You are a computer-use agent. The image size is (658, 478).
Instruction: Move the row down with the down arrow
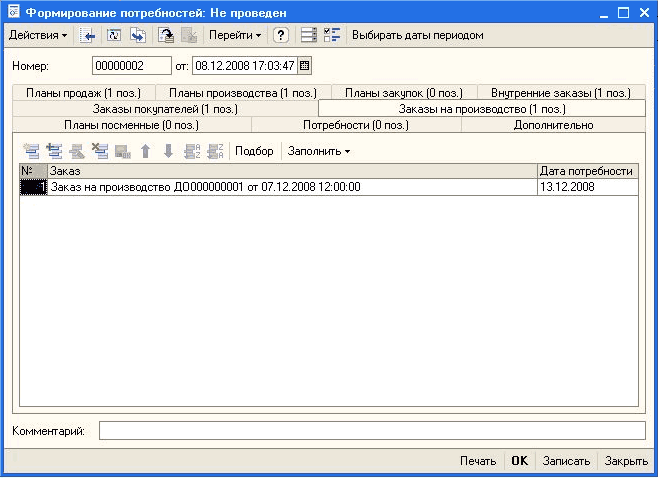(x=169, y=151)
